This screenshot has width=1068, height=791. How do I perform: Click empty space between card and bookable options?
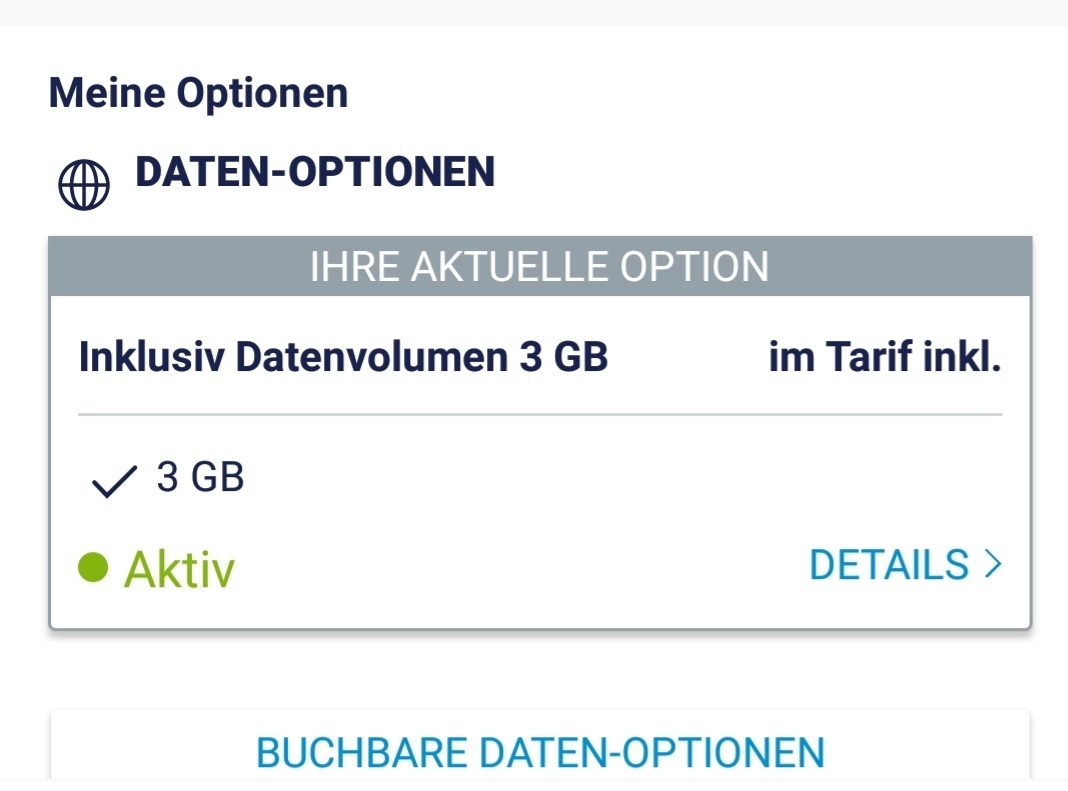tap(540, 669)
